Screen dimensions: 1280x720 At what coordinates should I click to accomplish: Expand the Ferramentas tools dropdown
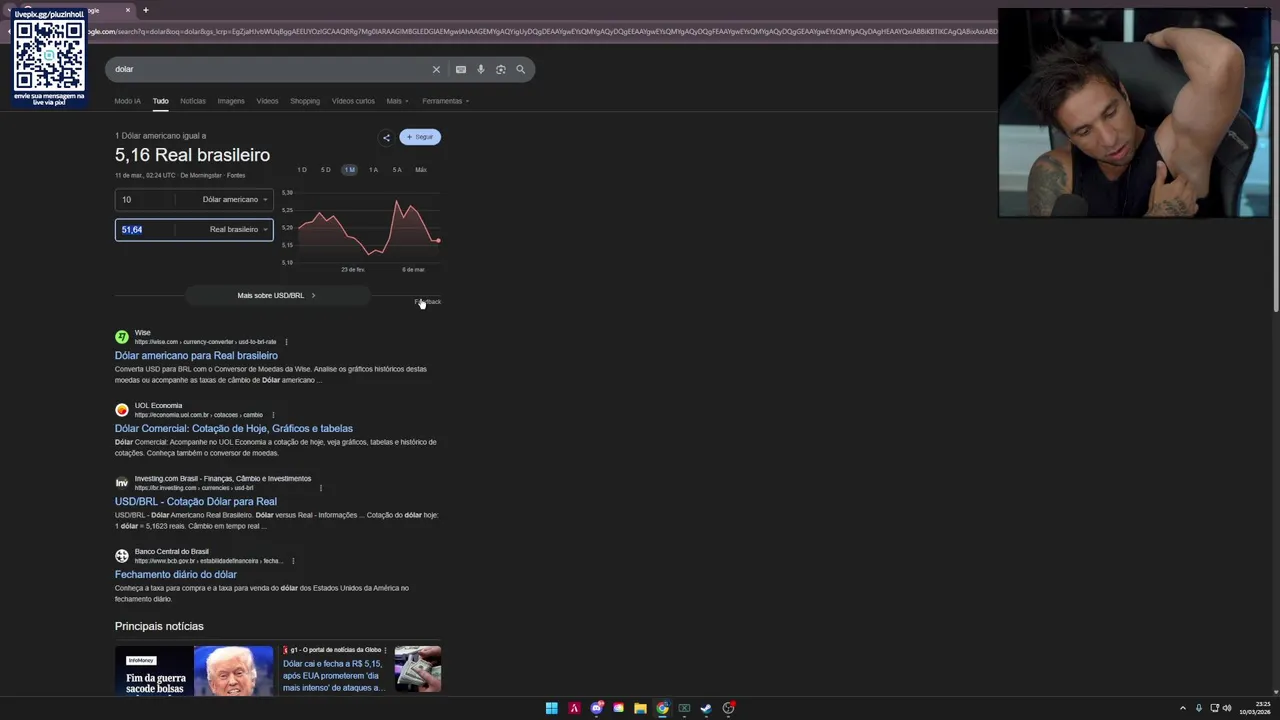pyautogui.click(x=446, y=101)
